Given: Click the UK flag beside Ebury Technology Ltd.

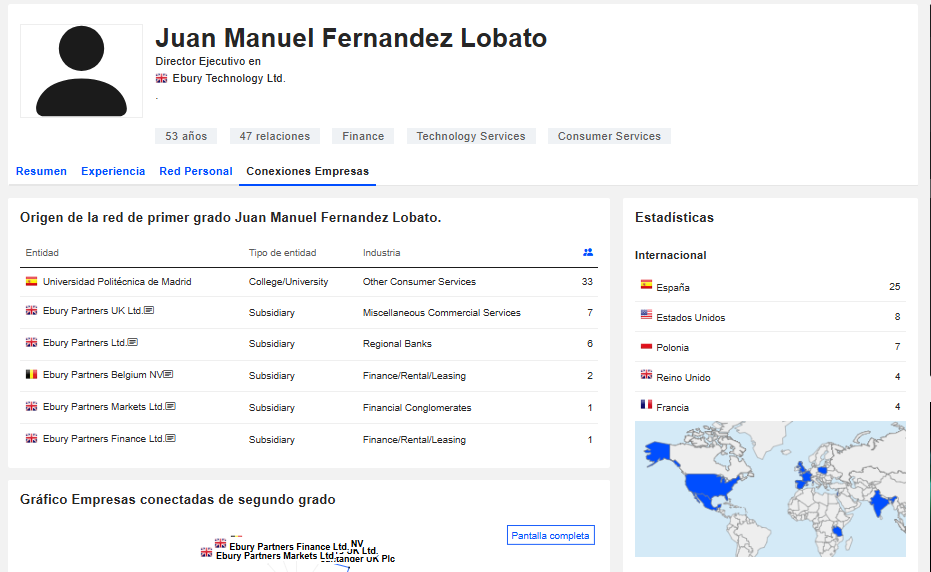Looking at the screenshot, I should click(x=161, y=78).
